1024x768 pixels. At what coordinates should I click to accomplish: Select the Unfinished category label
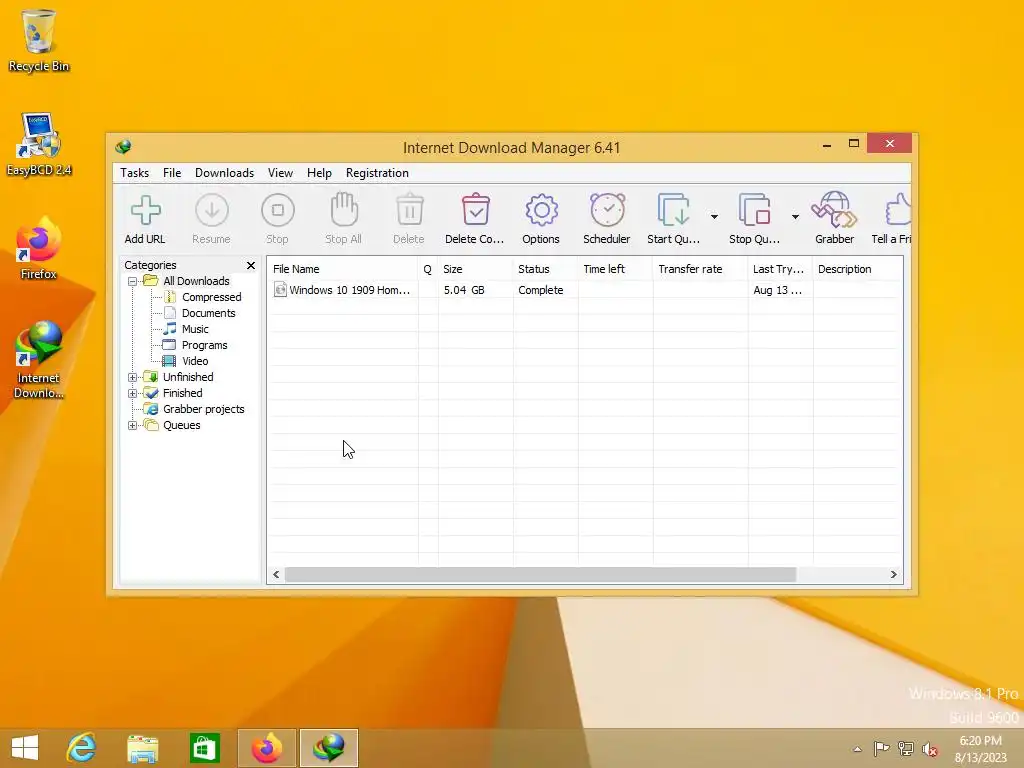pos(188,377)
